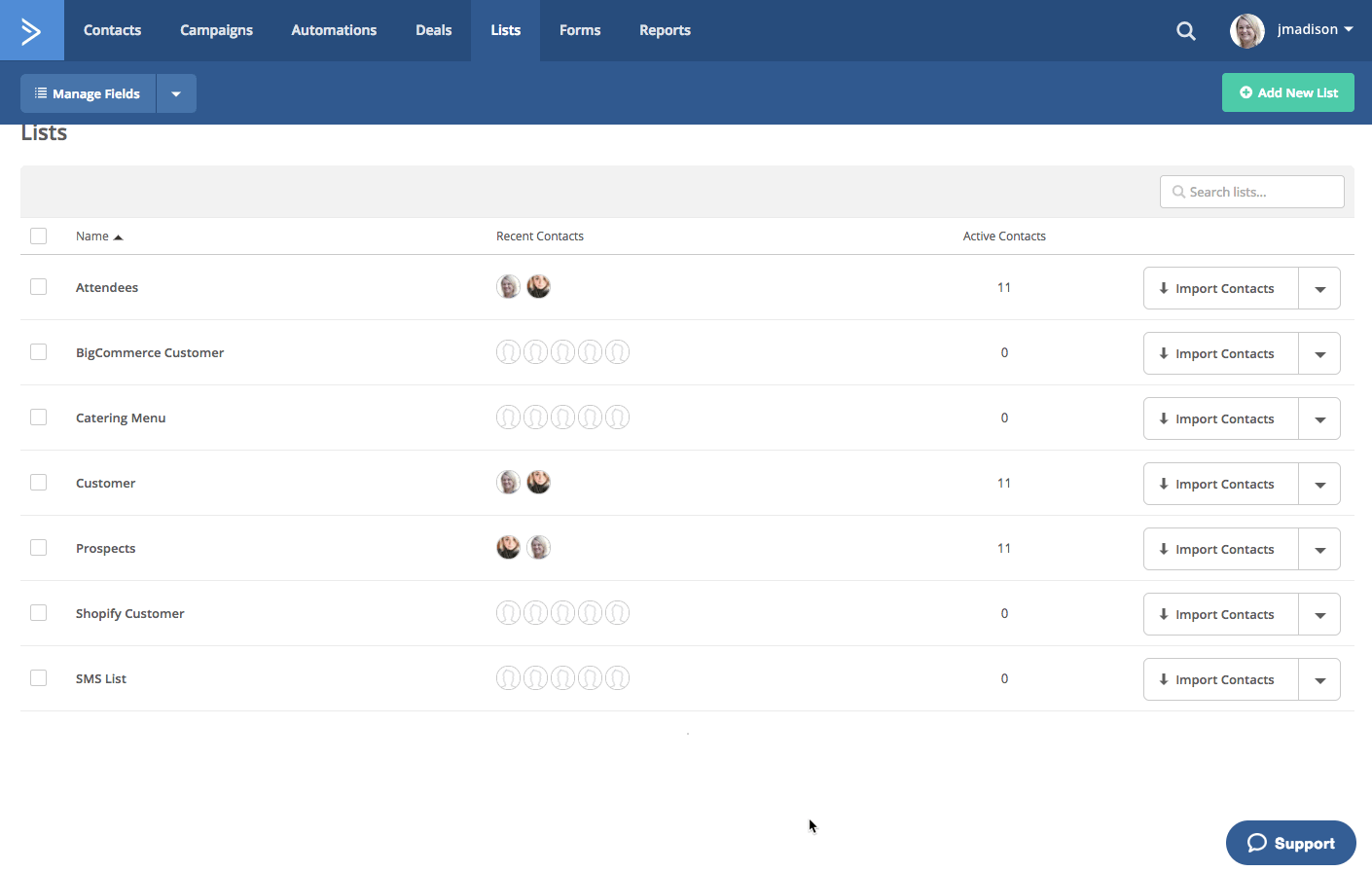Import Contacts into Catering Menu list

click(x=1220, y=419)
